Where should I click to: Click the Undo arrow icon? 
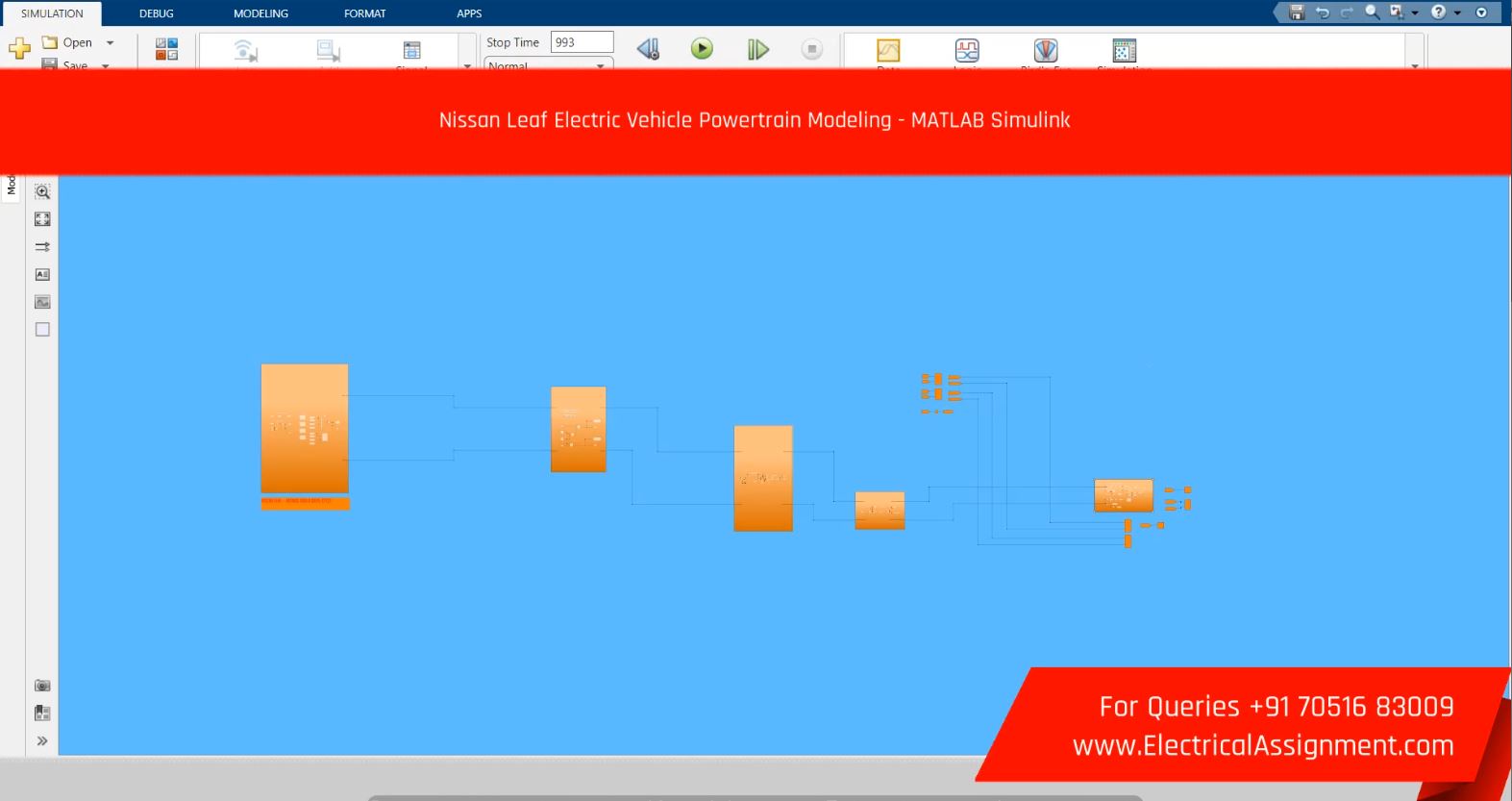(1323, 13)
